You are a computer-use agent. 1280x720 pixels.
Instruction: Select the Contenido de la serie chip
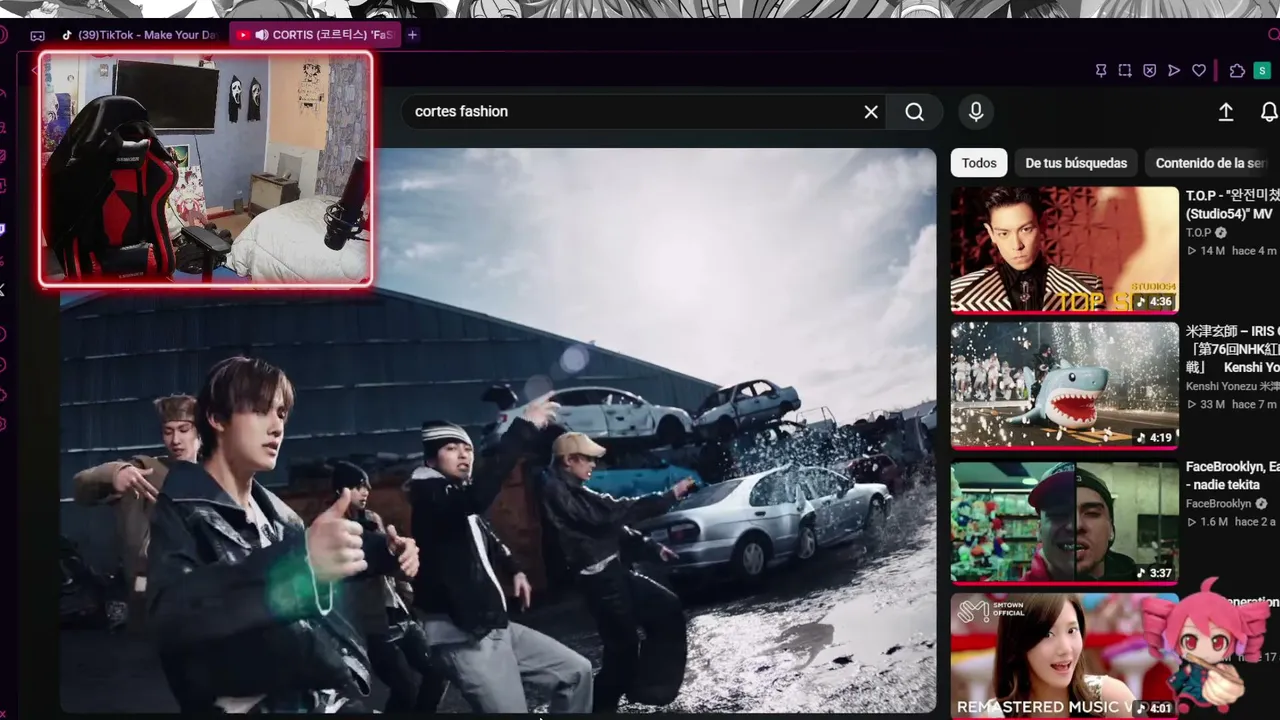[1212, 163]
